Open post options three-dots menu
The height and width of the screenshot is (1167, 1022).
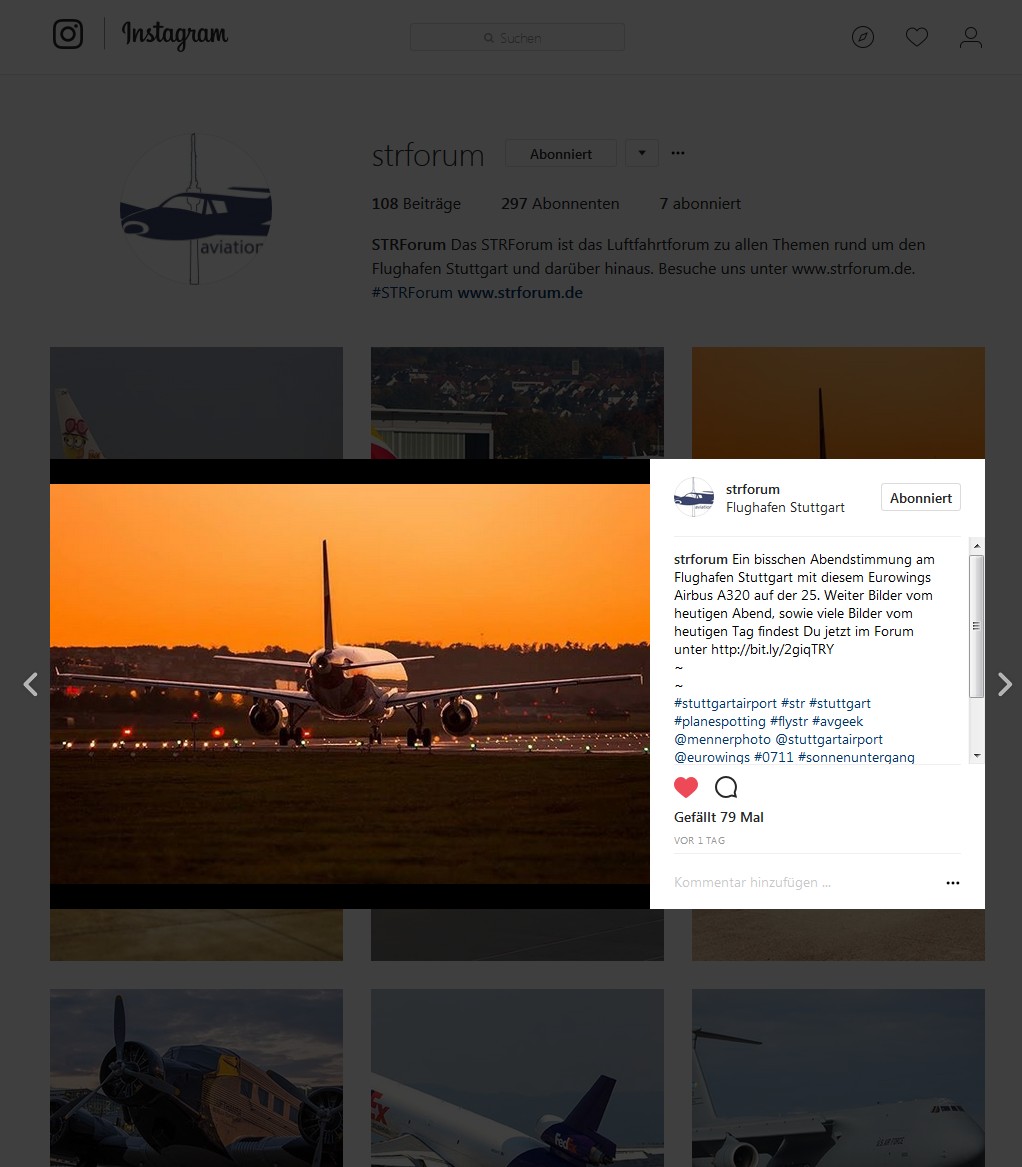(x=953, y=883)
